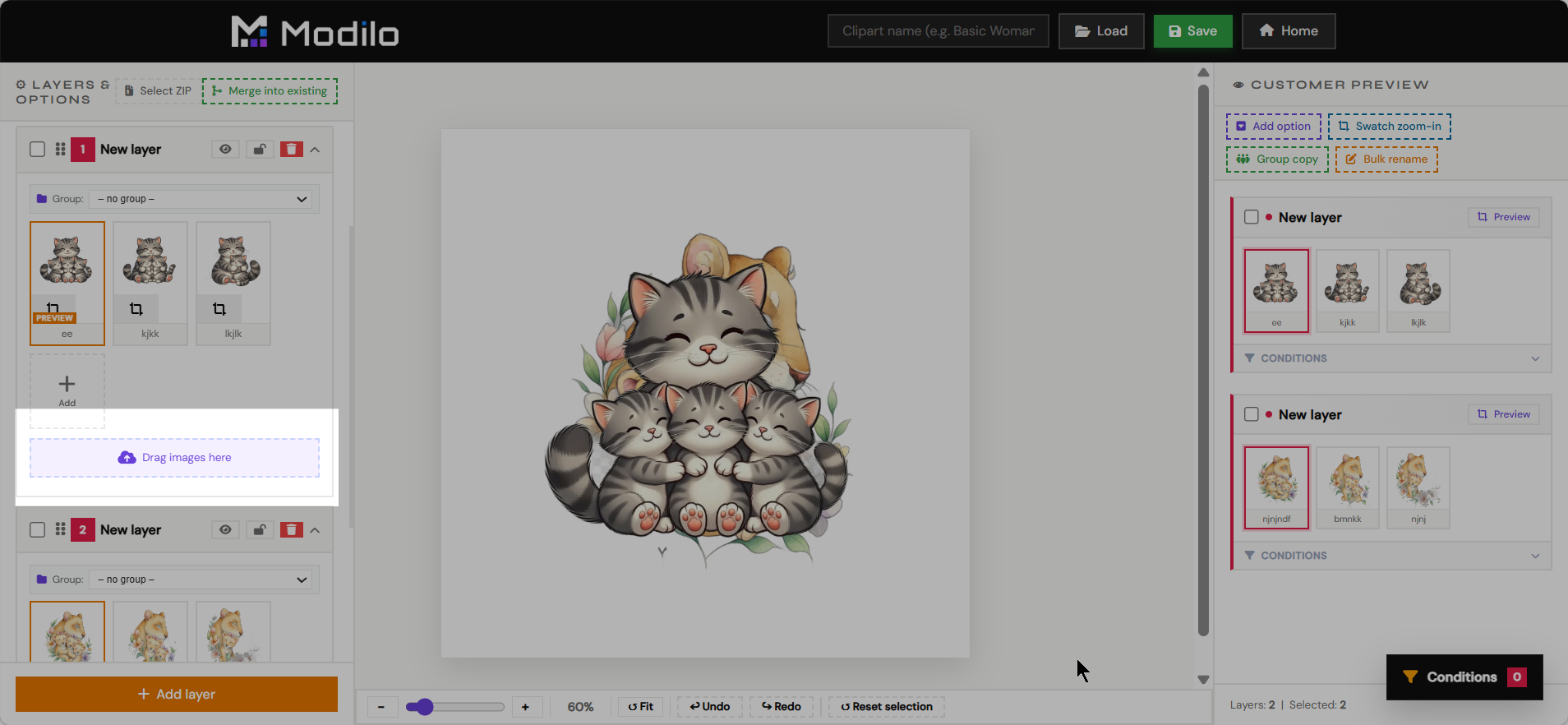Click Add option button
1568x725 pixels.
click(x=1274, y=127)
